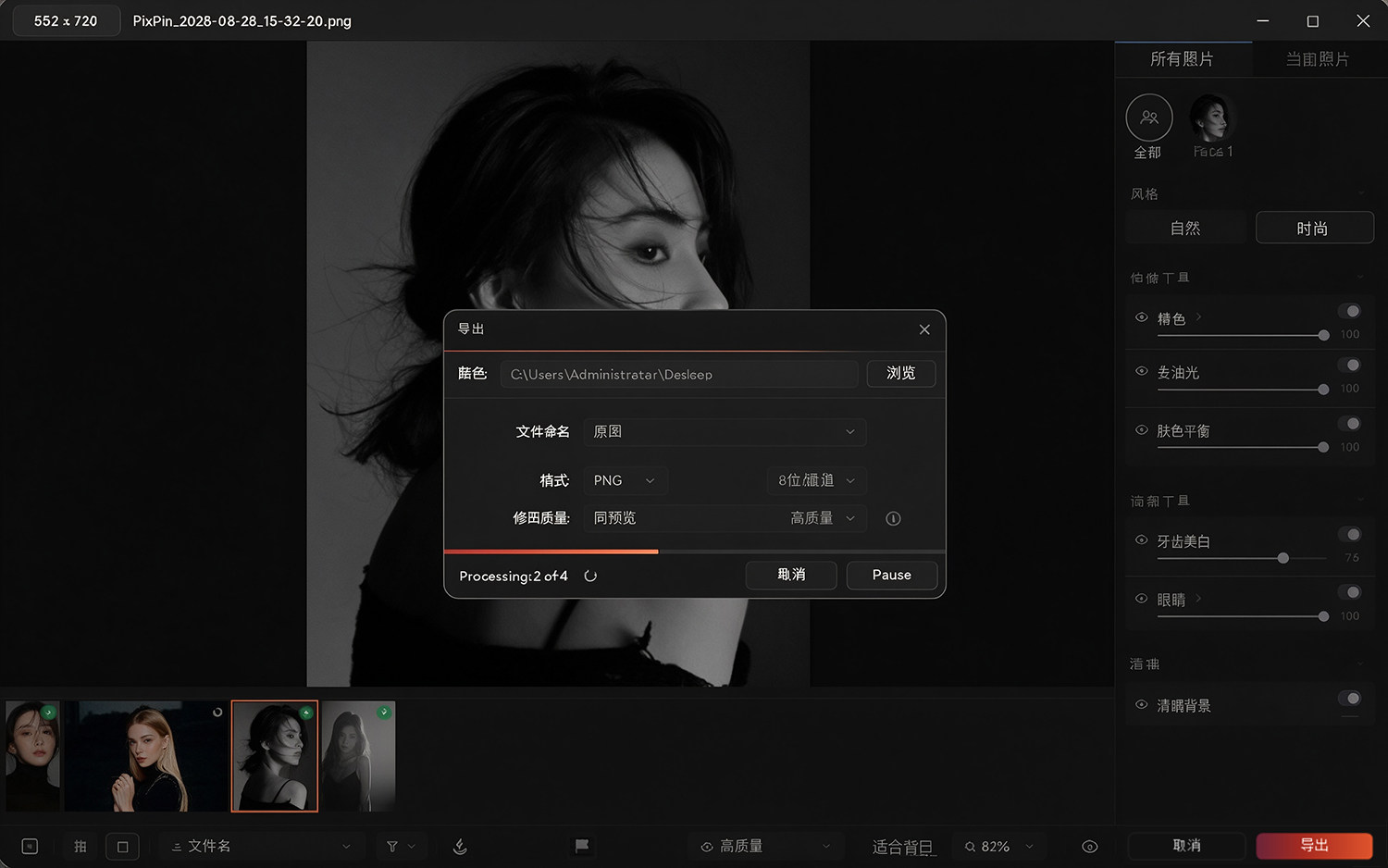Click the 浏览 browse button
1388x868 pixels.
pos(901,373)
